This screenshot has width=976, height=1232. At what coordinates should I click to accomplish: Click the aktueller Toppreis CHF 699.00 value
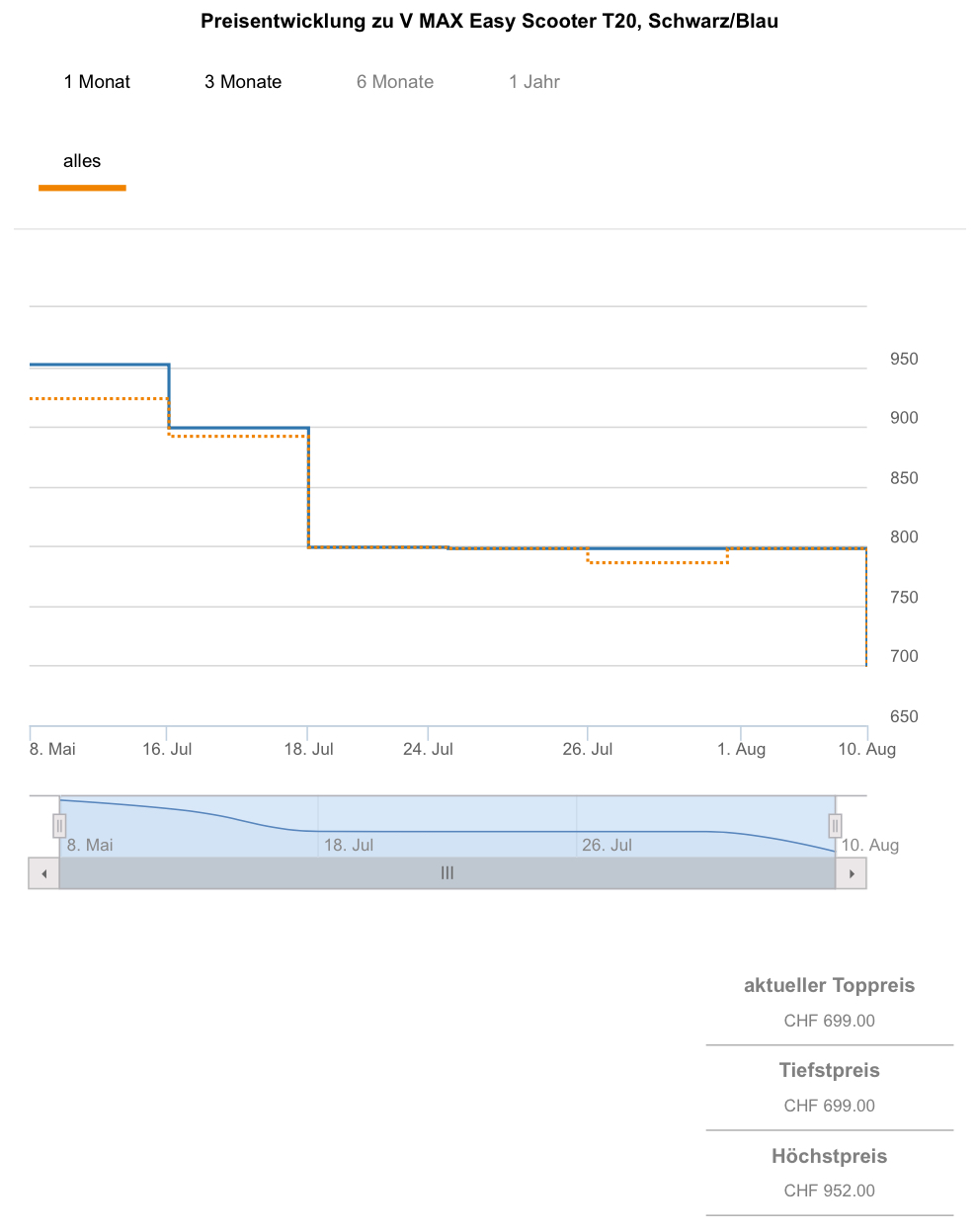pyautogui.click(x=829, y=1021)
